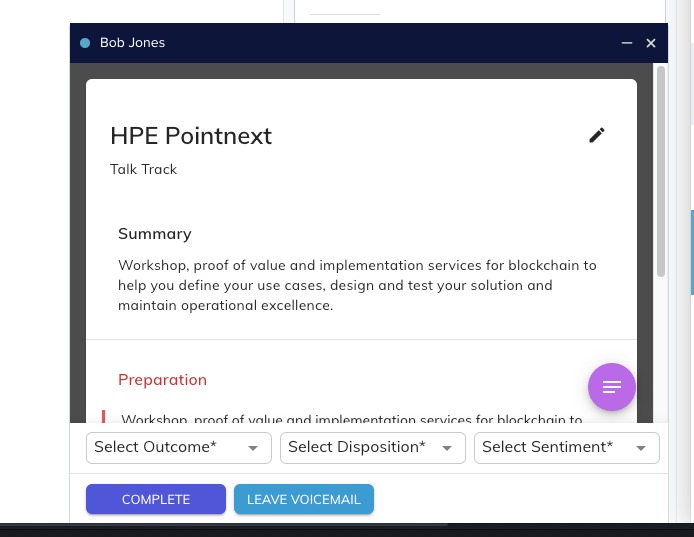
Task: Open the Select Outcome dropdown
Action: (179, 448)
